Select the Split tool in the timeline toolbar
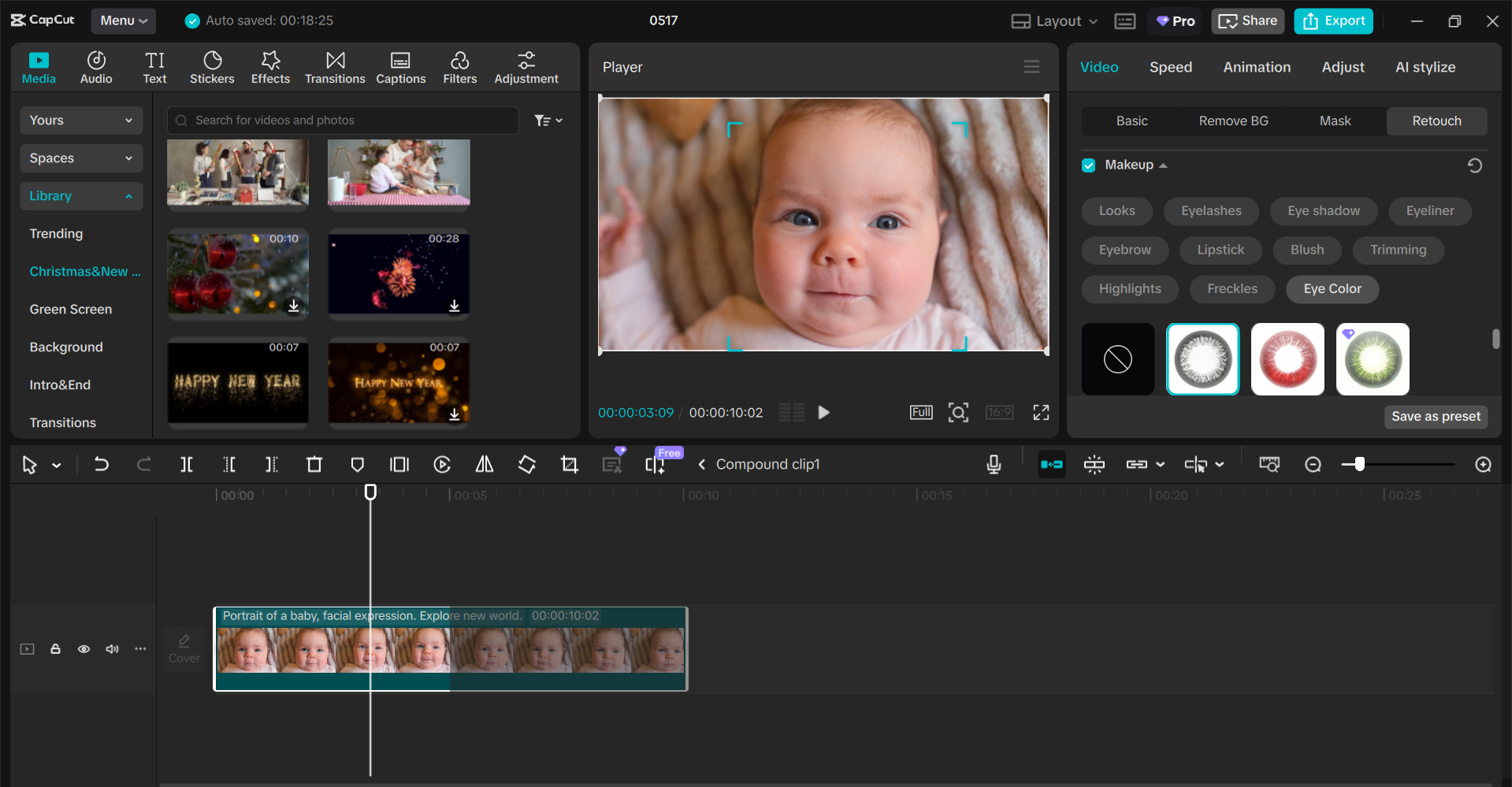This screenshot has width=1512, height=787. (x=187, y=464)
